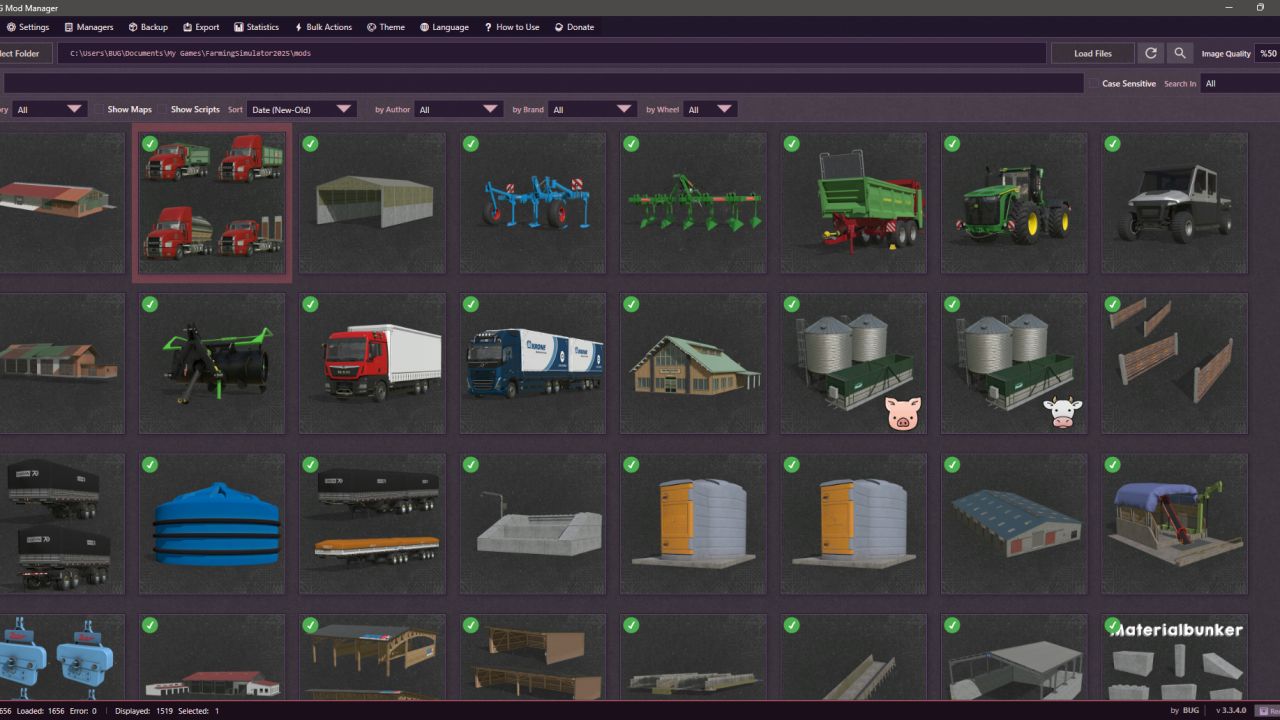This screenshot has width=1280, height=720.
Task: Open the by Author dropdown
Action: point(458,109)
